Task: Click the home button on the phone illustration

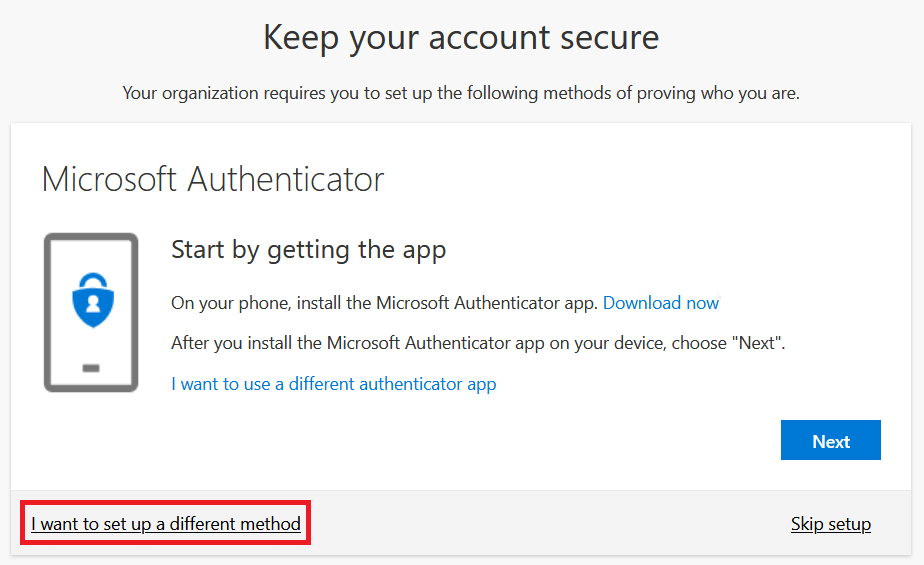Action: point(91,368)
